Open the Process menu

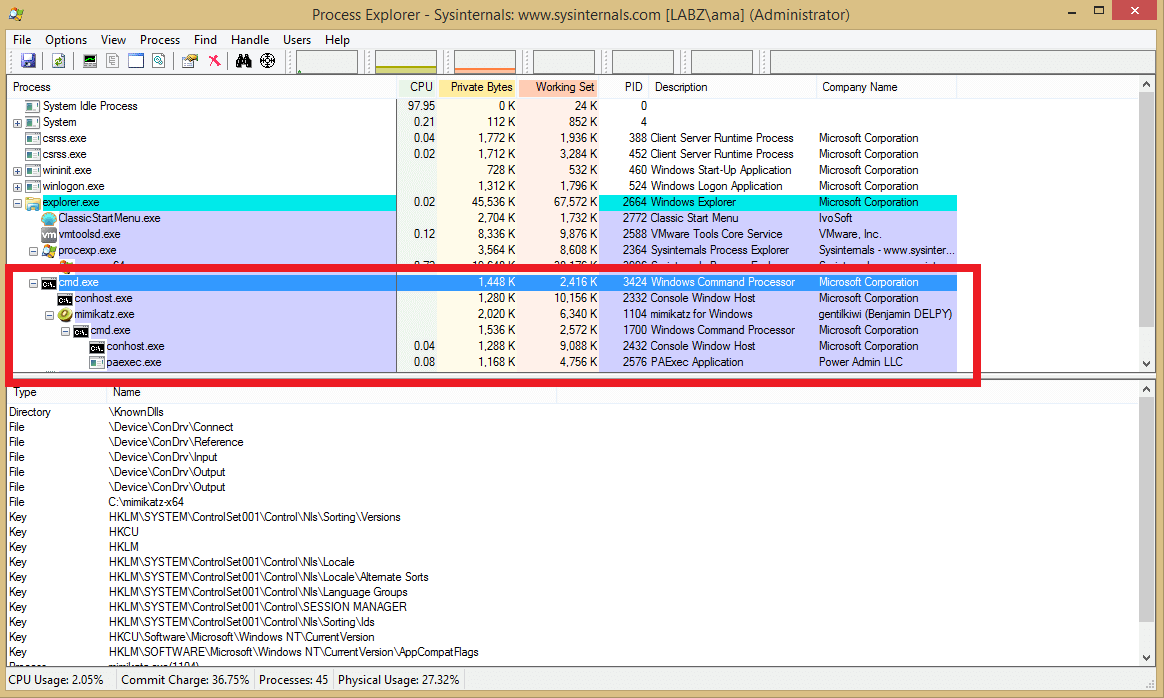click(160, 40)
